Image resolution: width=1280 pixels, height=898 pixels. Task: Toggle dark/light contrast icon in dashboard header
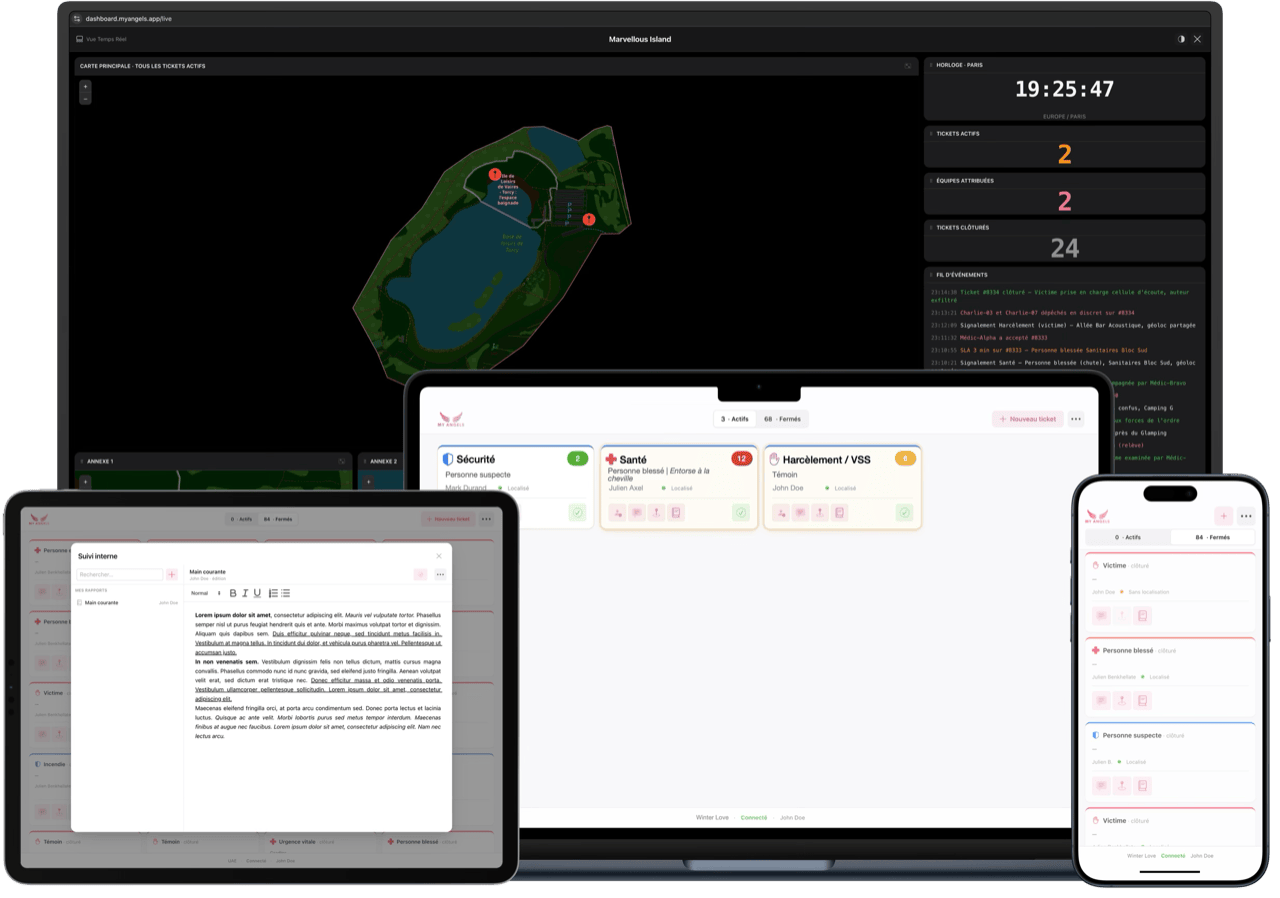(1181, 39)
